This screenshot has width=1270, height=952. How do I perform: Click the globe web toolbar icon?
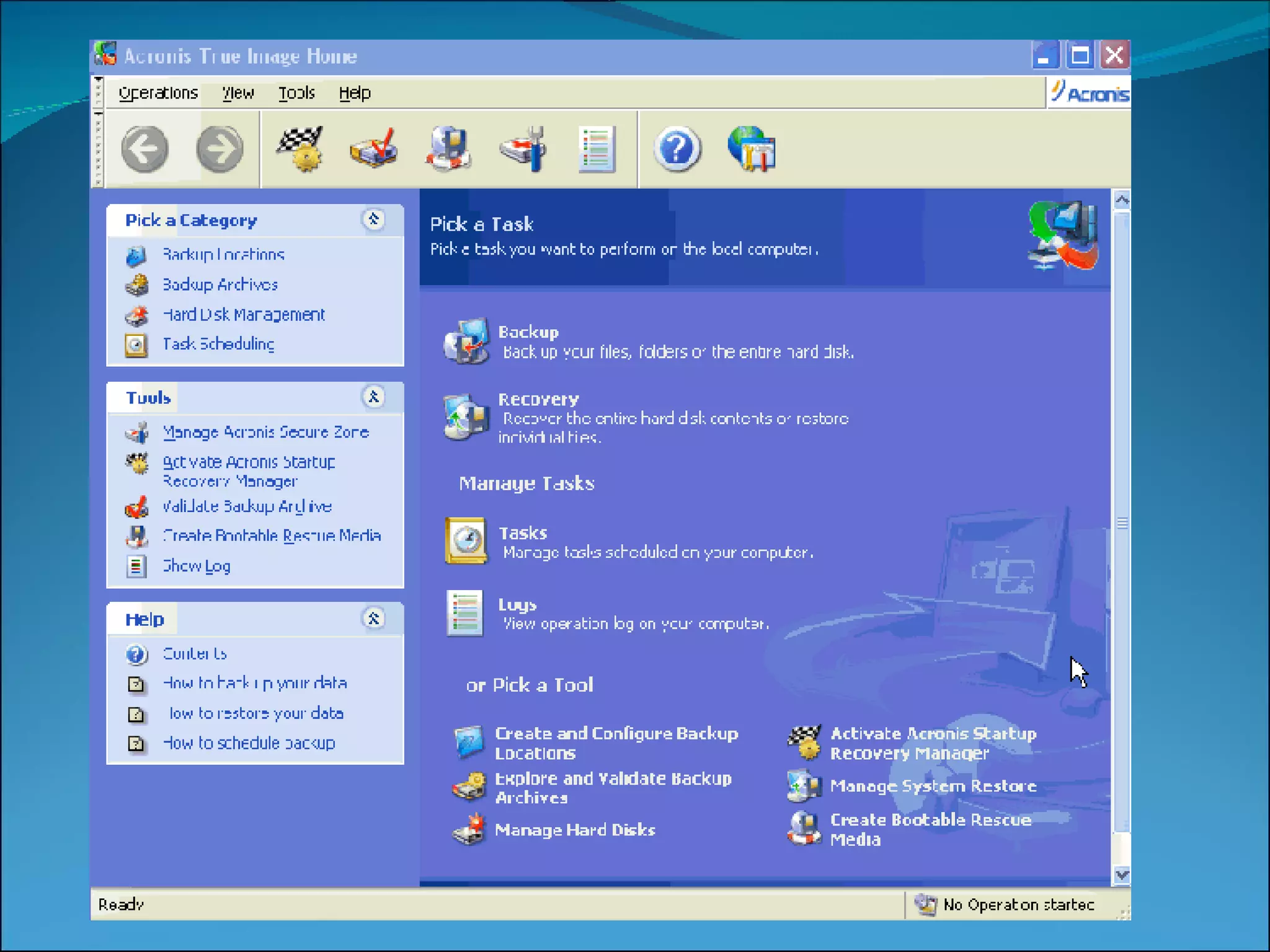tap(752, 149)
